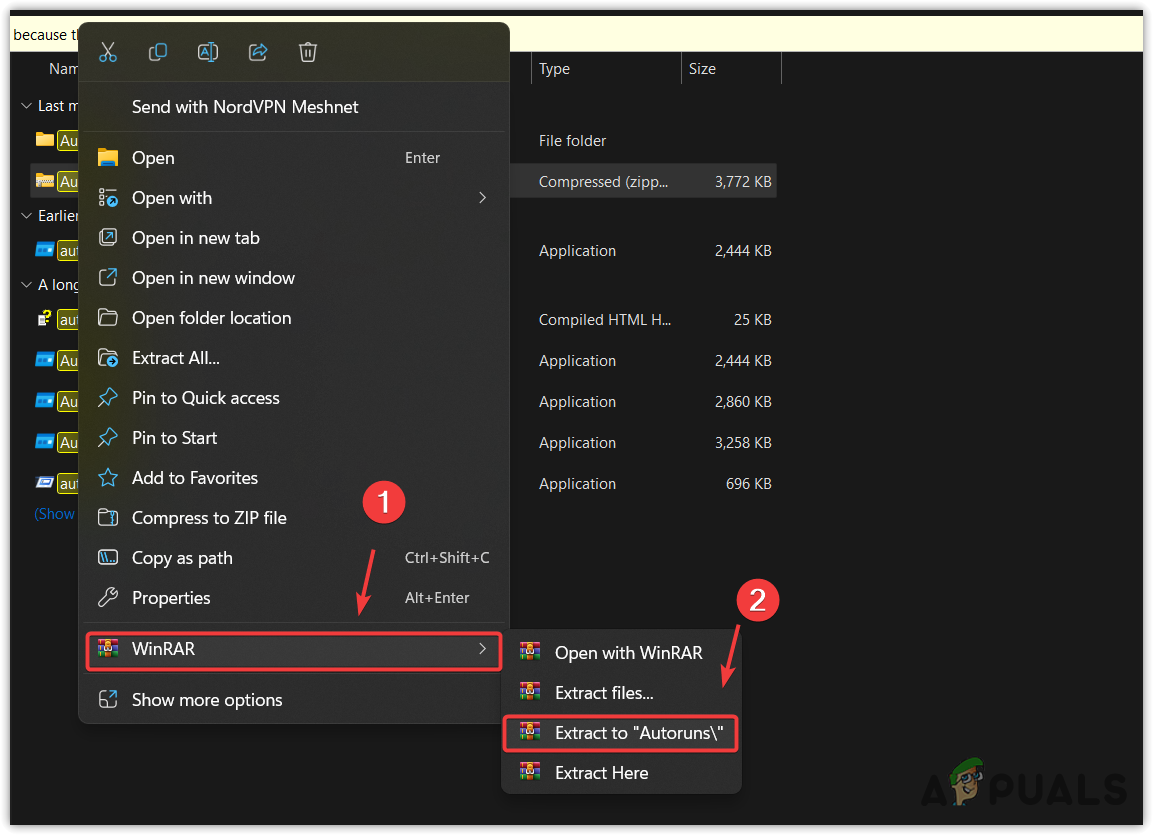Select Extract All option
The width and height of the screenshot is (1153, 835).
tap(176, 358)
